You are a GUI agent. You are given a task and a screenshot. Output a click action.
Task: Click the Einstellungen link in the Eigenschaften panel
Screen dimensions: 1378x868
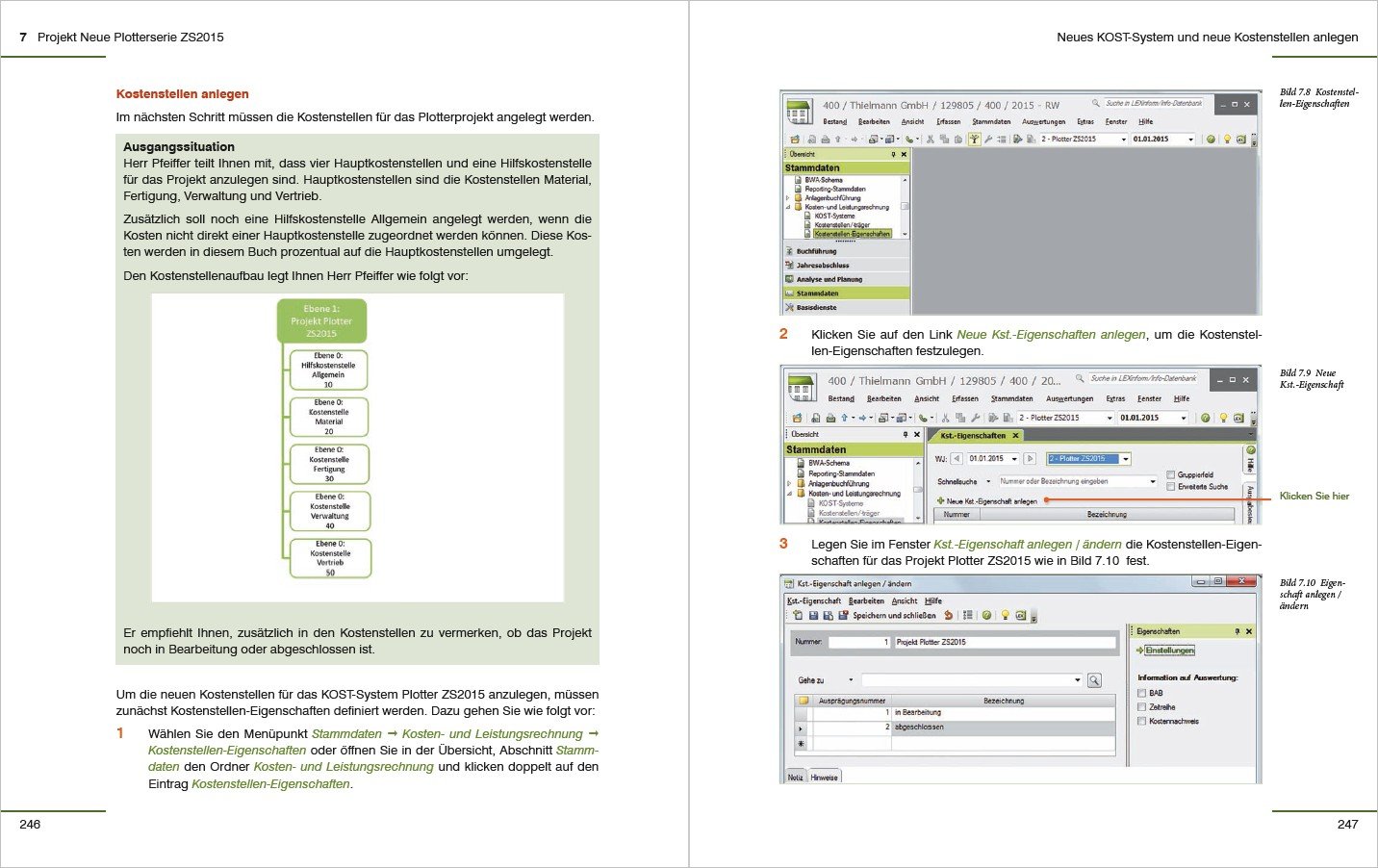tap(1169, 651)
